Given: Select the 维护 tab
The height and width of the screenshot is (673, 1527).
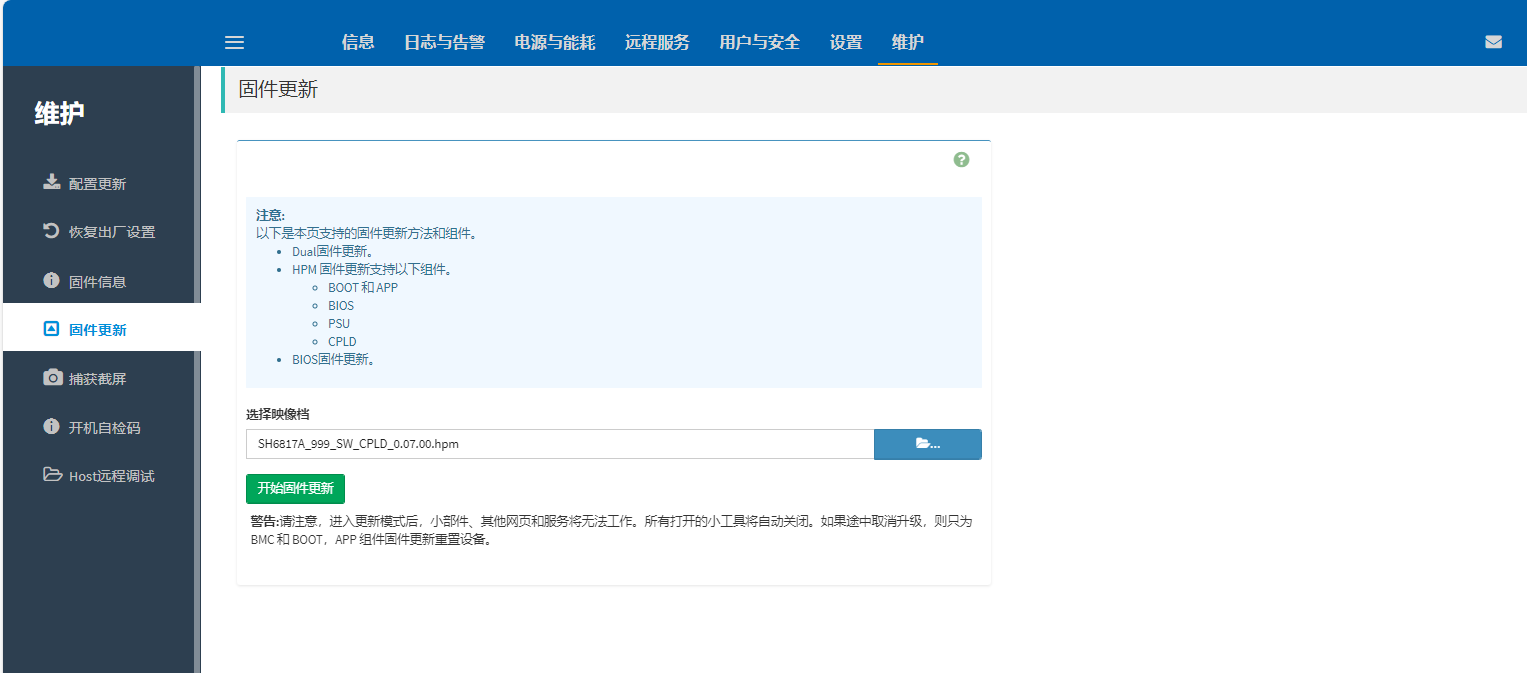Looking at the screenshot, I should pyautogui.click(x=907, y=42).
